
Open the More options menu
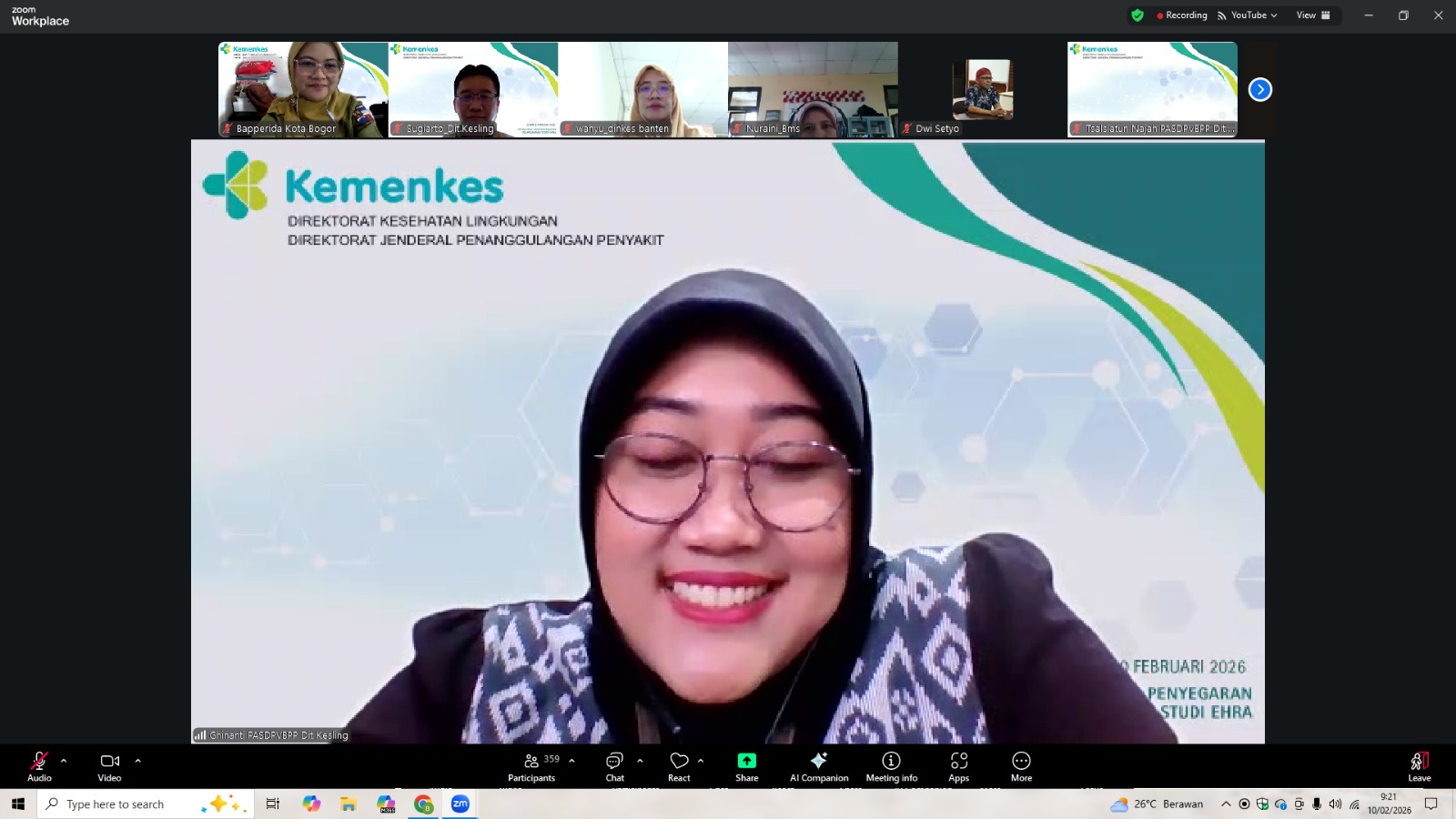click(x=1021, y=765)
